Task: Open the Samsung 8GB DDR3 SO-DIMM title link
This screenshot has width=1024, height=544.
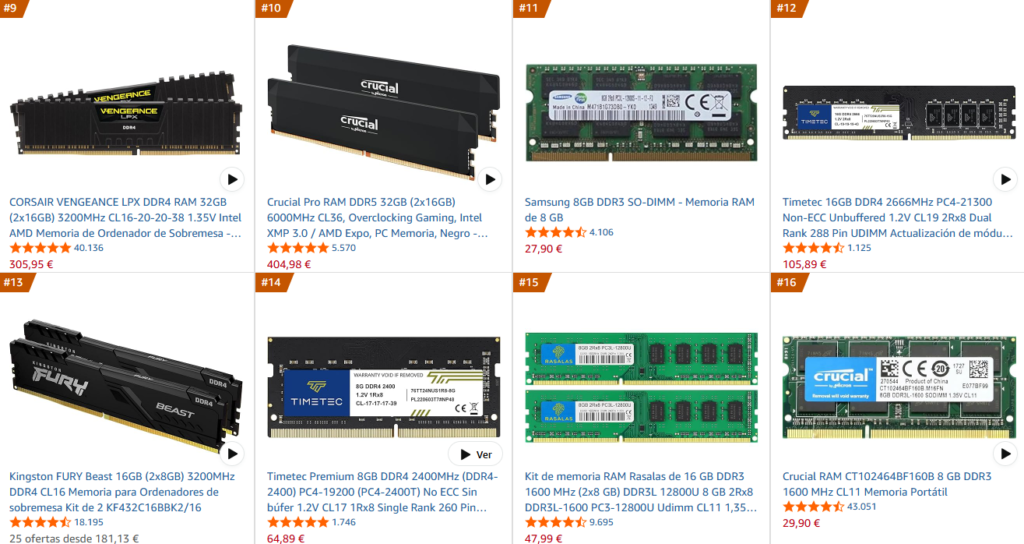Action: (639, 210)
